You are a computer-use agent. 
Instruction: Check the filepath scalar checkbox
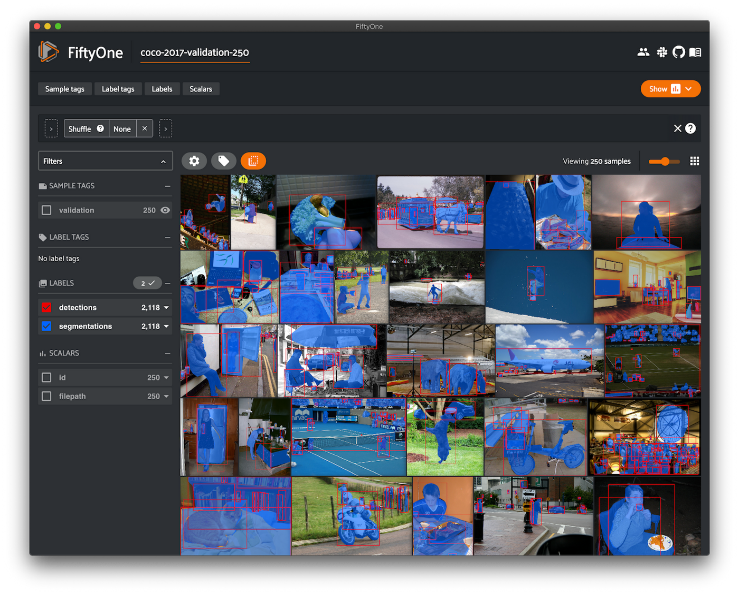point(46,396)
